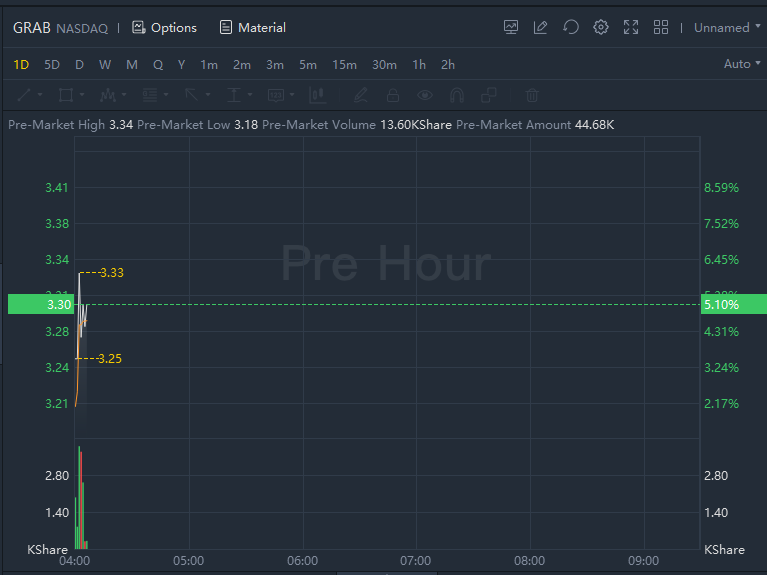Click the 05:00 time axis label
This screenshot has height=575, width=767.
(188, 561)
